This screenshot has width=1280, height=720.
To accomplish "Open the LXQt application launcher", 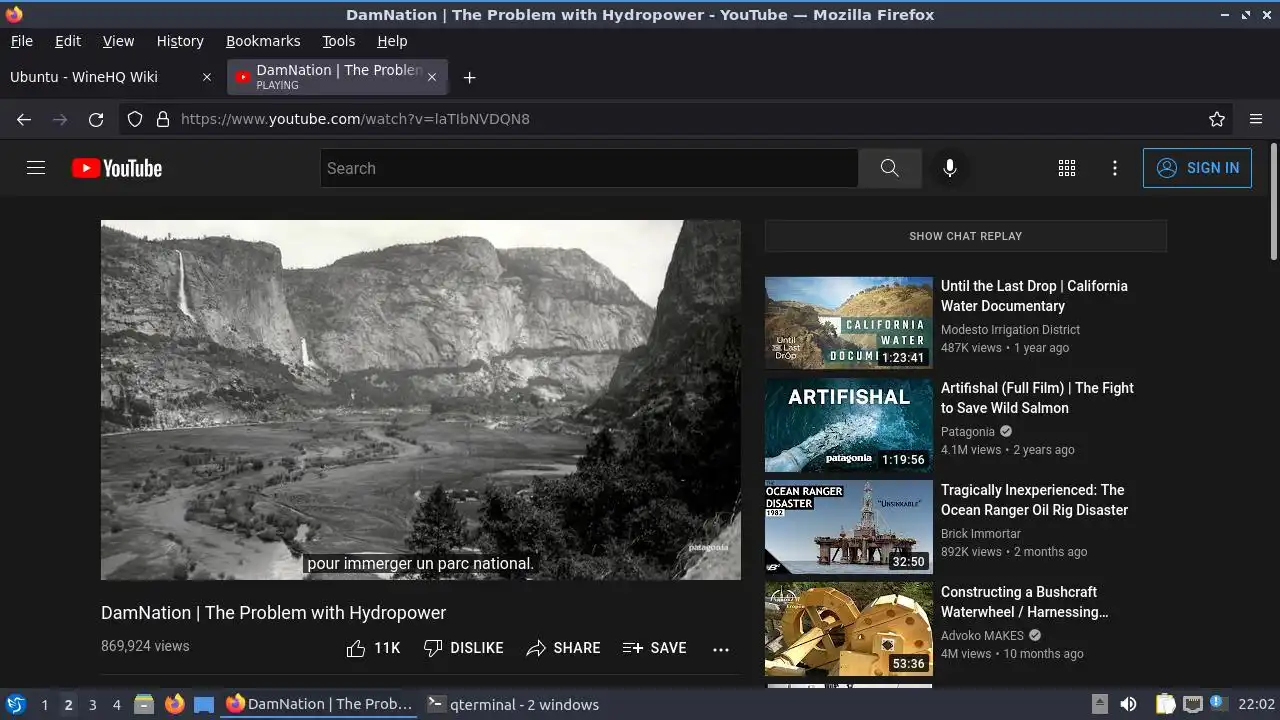I will coord(15,704).
